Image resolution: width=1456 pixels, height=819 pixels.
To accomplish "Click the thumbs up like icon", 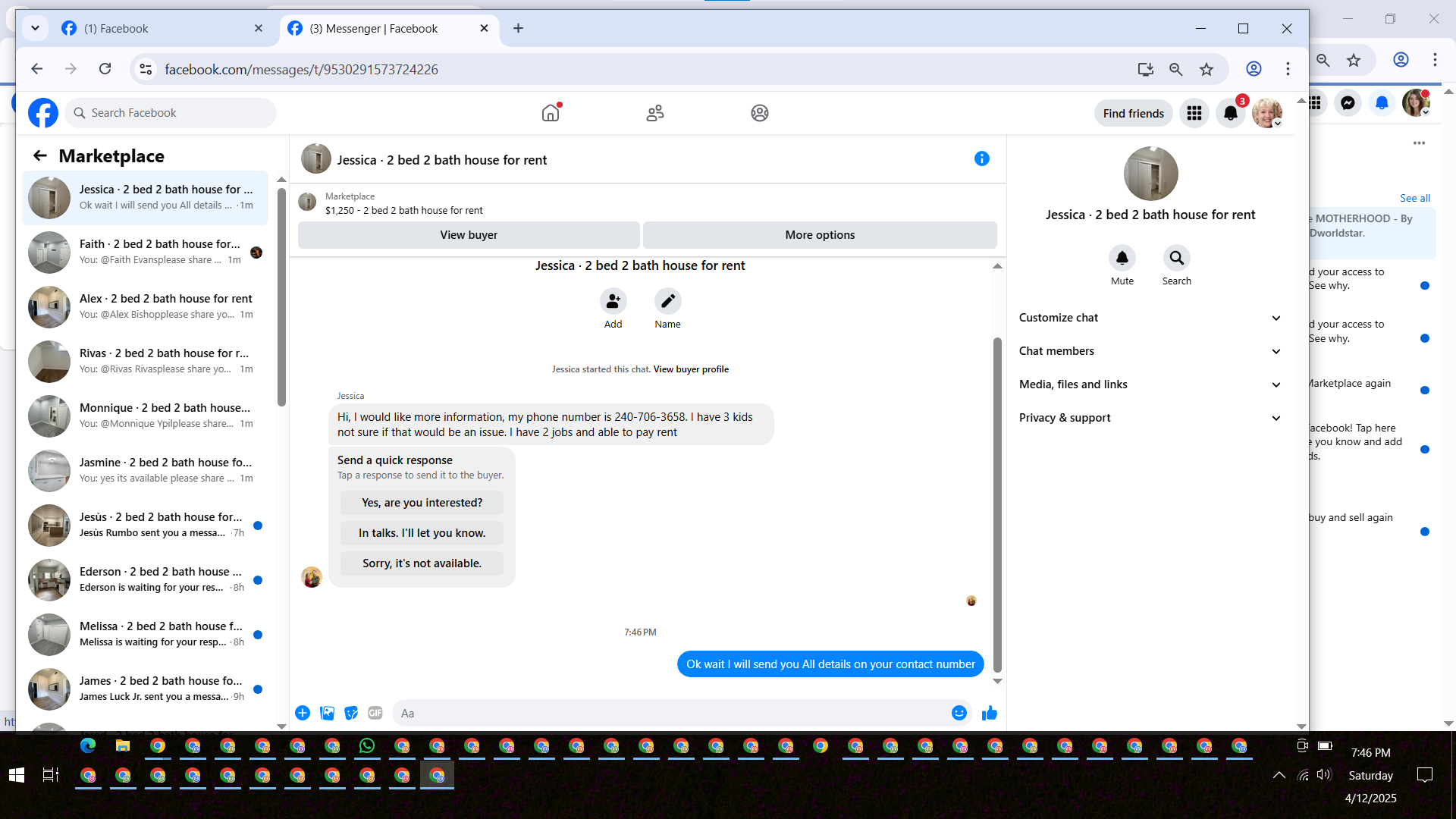I will tap(989, 713).
